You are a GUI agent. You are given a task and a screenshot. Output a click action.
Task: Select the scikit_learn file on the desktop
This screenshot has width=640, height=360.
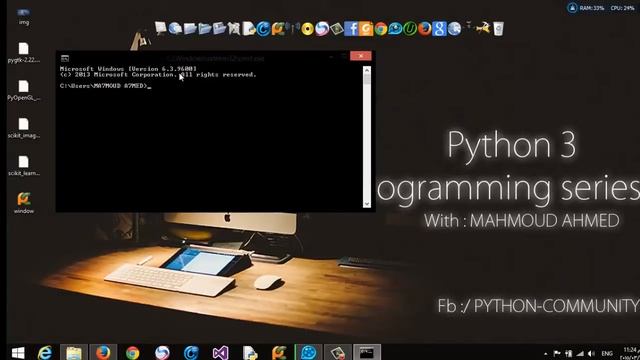tap(24, 165)
